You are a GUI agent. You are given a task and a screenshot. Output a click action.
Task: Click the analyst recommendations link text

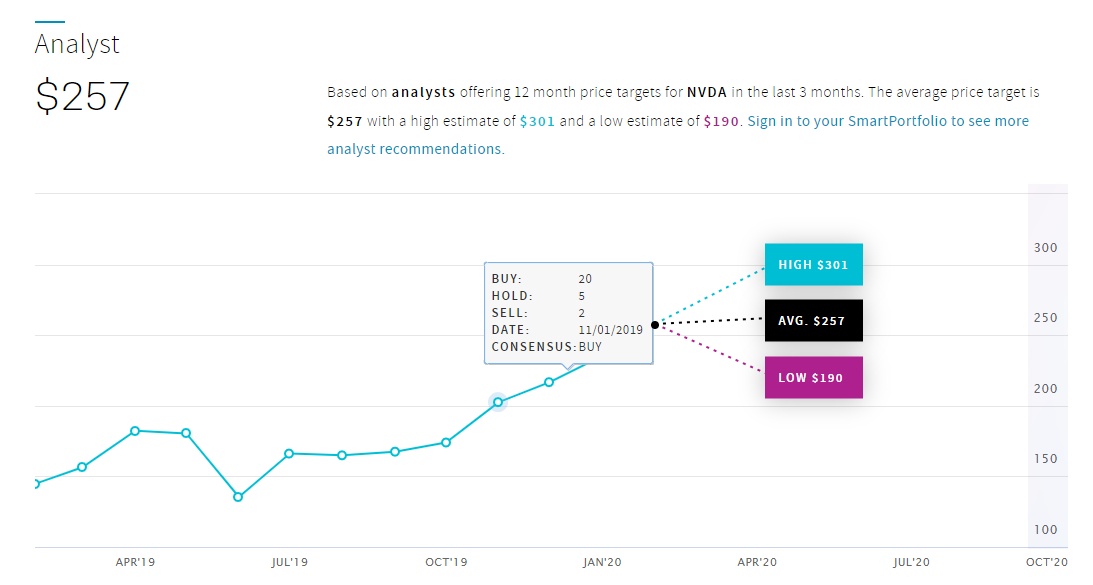[415, 149]
